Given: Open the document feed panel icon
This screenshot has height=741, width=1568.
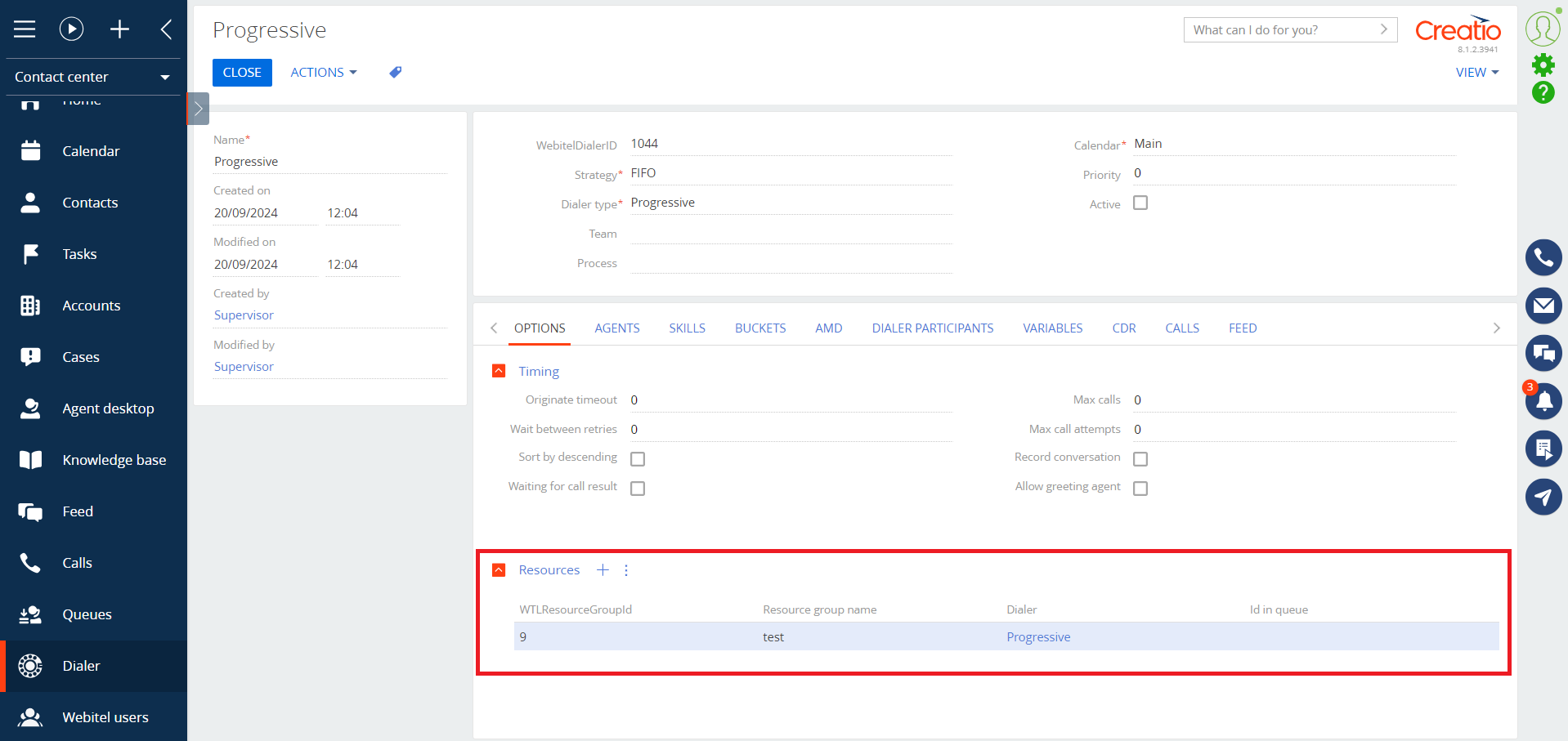Looking at the screenshot, I should (x=1543, y=449).
